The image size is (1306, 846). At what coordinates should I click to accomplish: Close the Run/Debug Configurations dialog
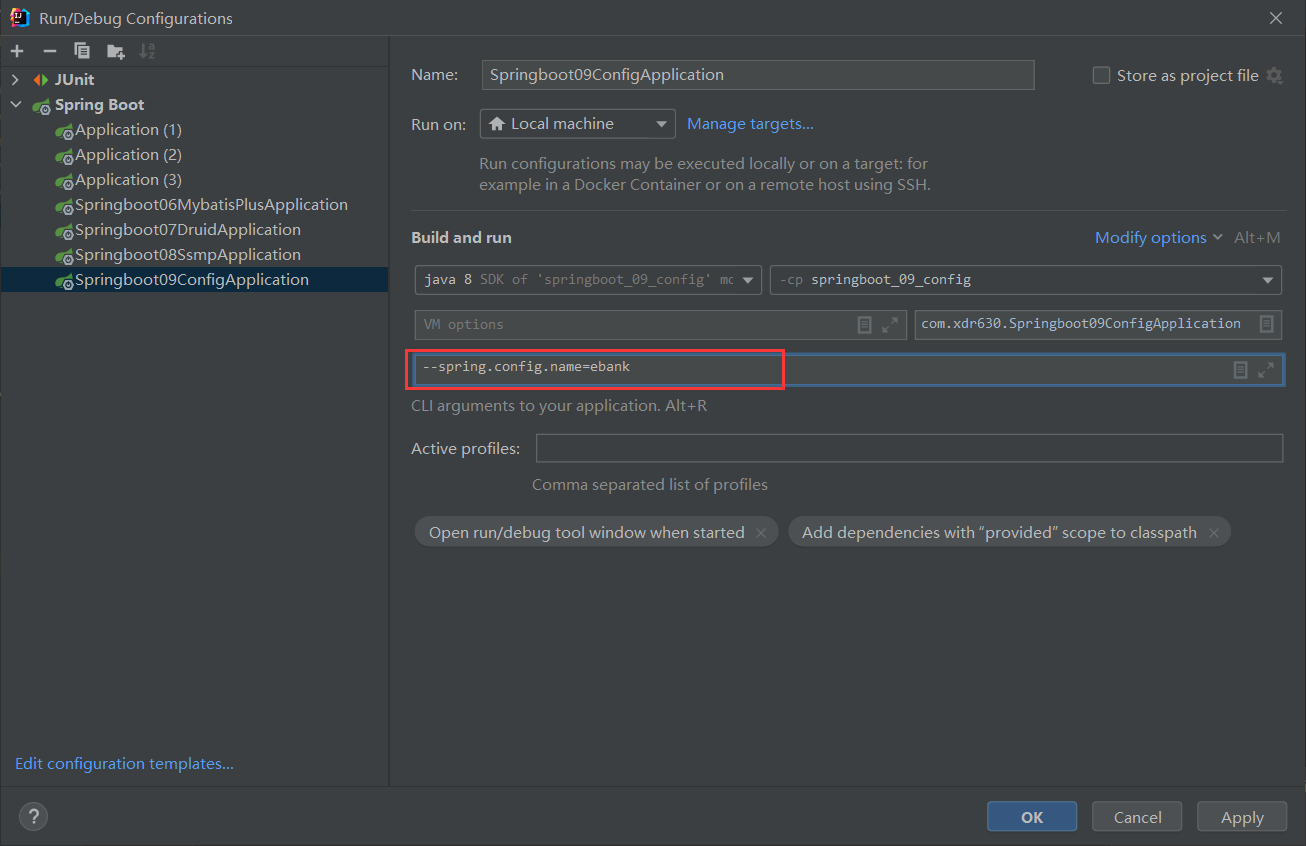click(x=1276, y=18)
